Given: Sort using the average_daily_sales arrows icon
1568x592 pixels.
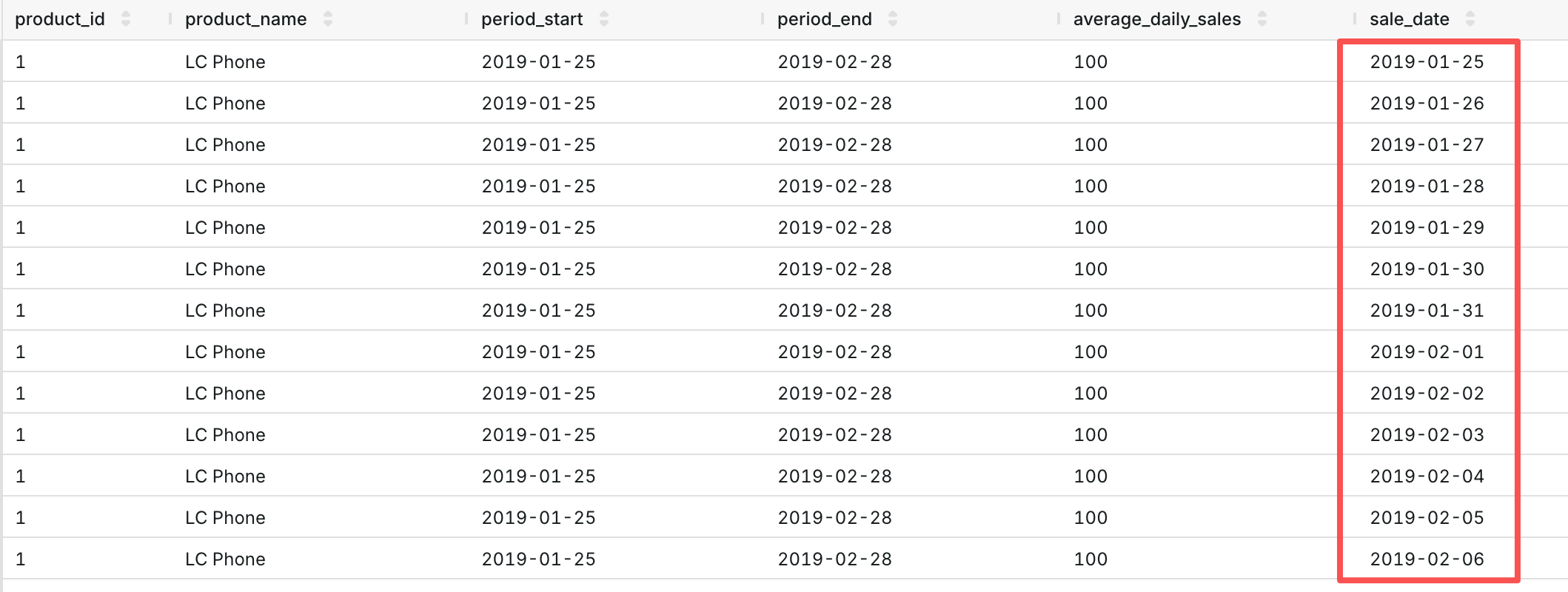Looking at the screenshot, I should point(1262,19).
